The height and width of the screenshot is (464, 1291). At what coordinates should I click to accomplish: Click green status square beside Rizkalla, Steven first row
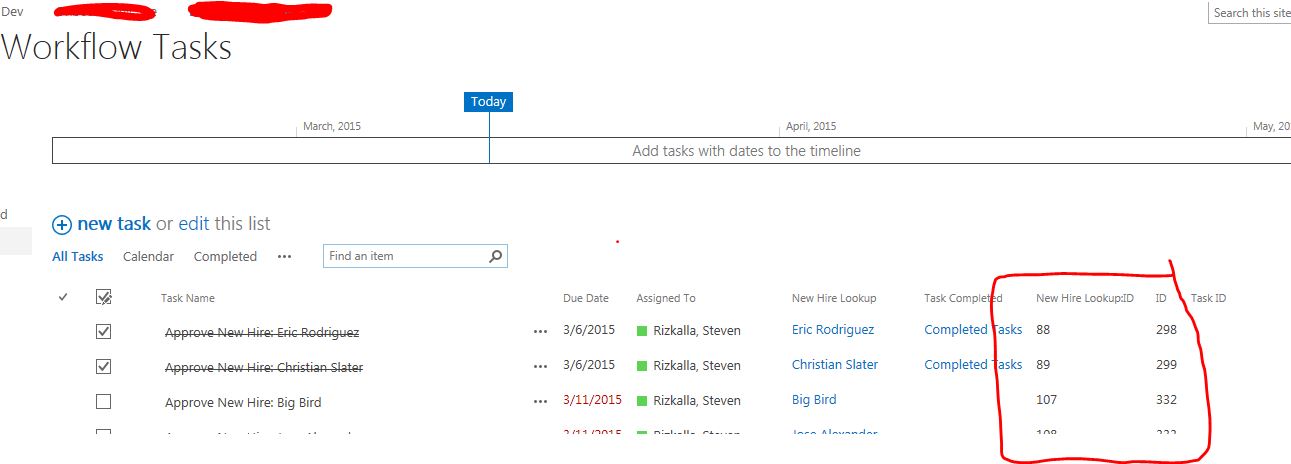click(x=642, y=331)
